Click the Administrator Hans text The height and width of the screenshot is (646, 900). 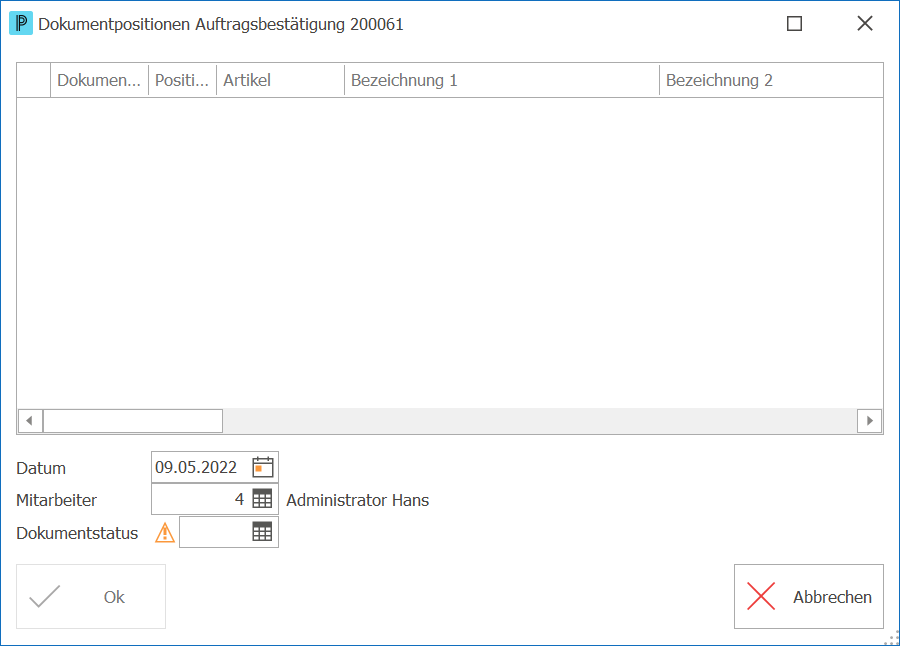coord(358,500)
